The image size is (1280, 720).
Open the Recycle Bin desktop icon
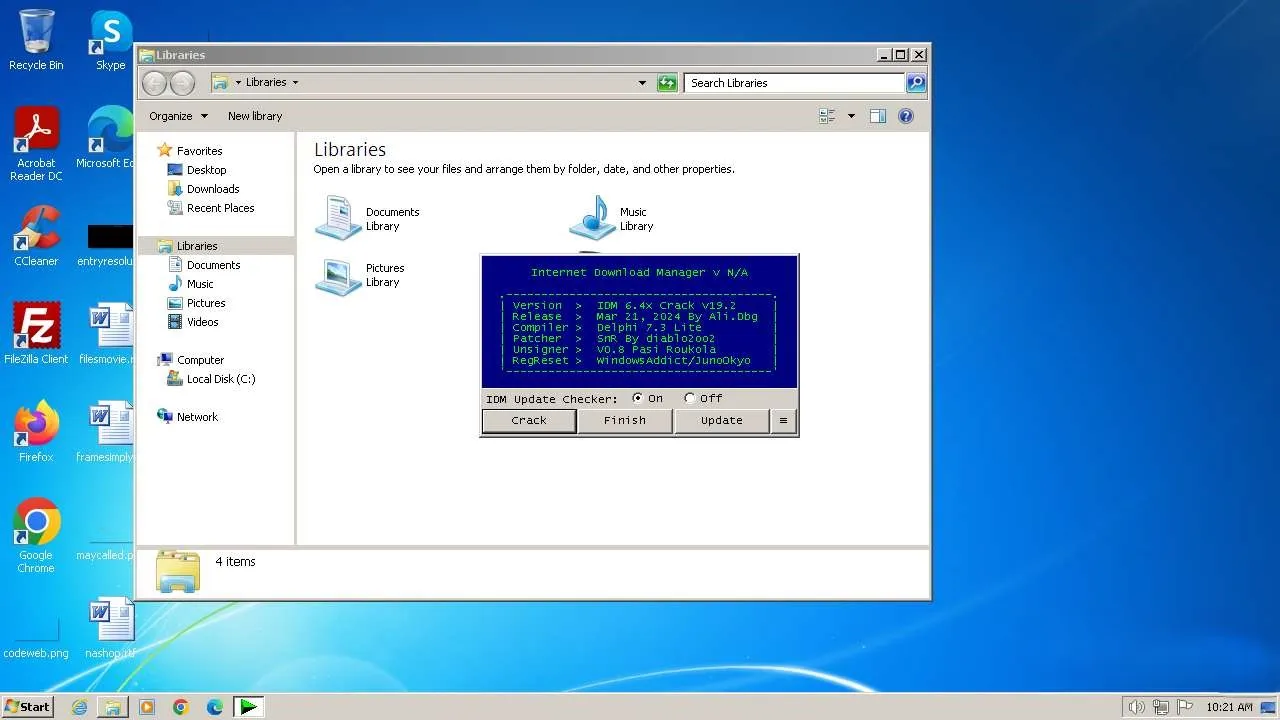click(36, 40)
